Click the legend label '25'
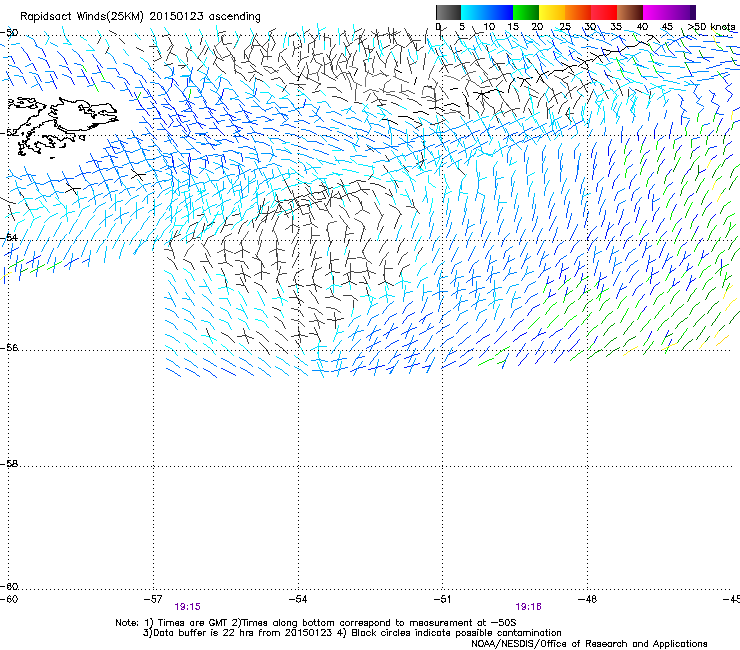This screenshot has height=650, width=740. pos(564,27)
